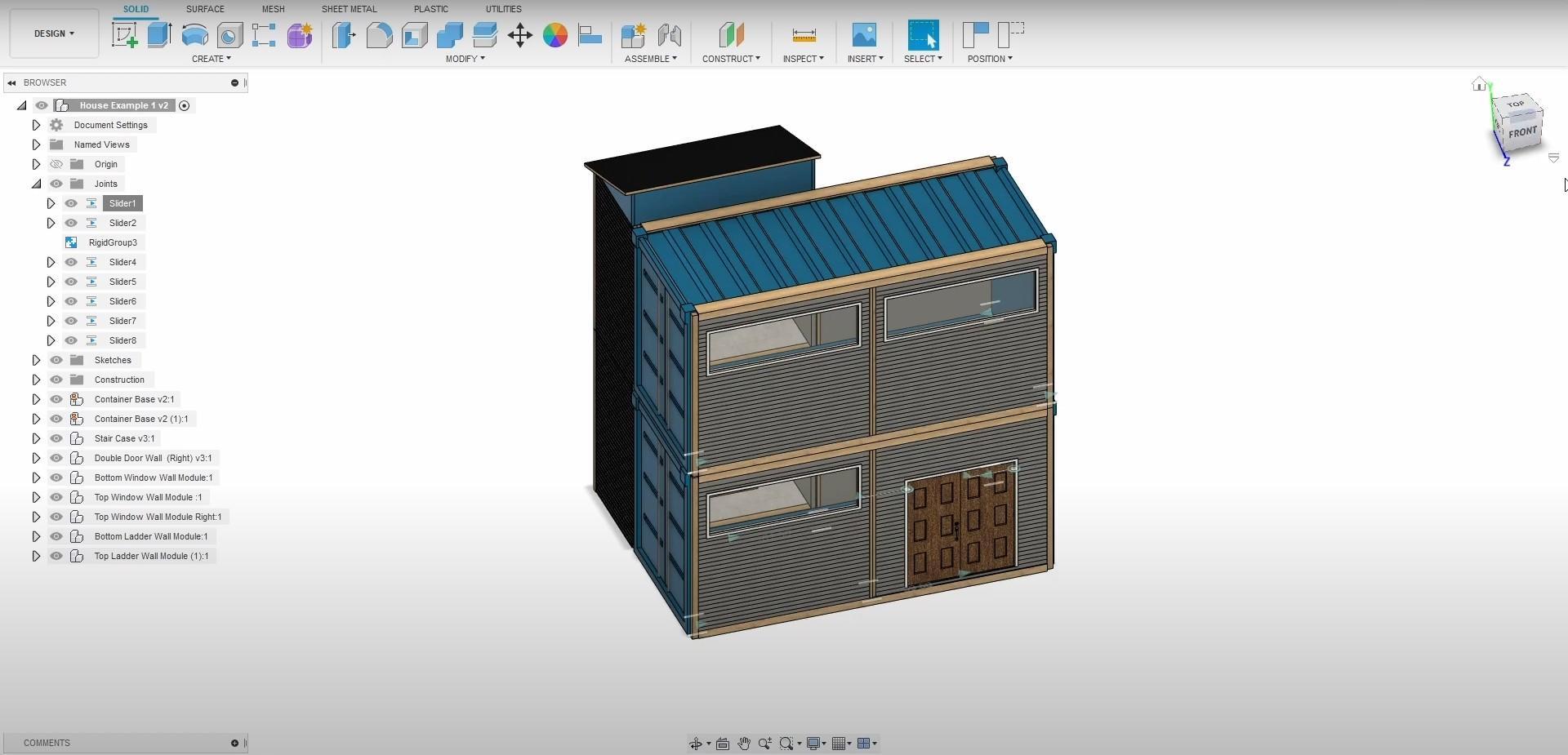The image size is (1568, 755).
Task: Open the Appearance color wheel tool
Action: click(555, 35)
